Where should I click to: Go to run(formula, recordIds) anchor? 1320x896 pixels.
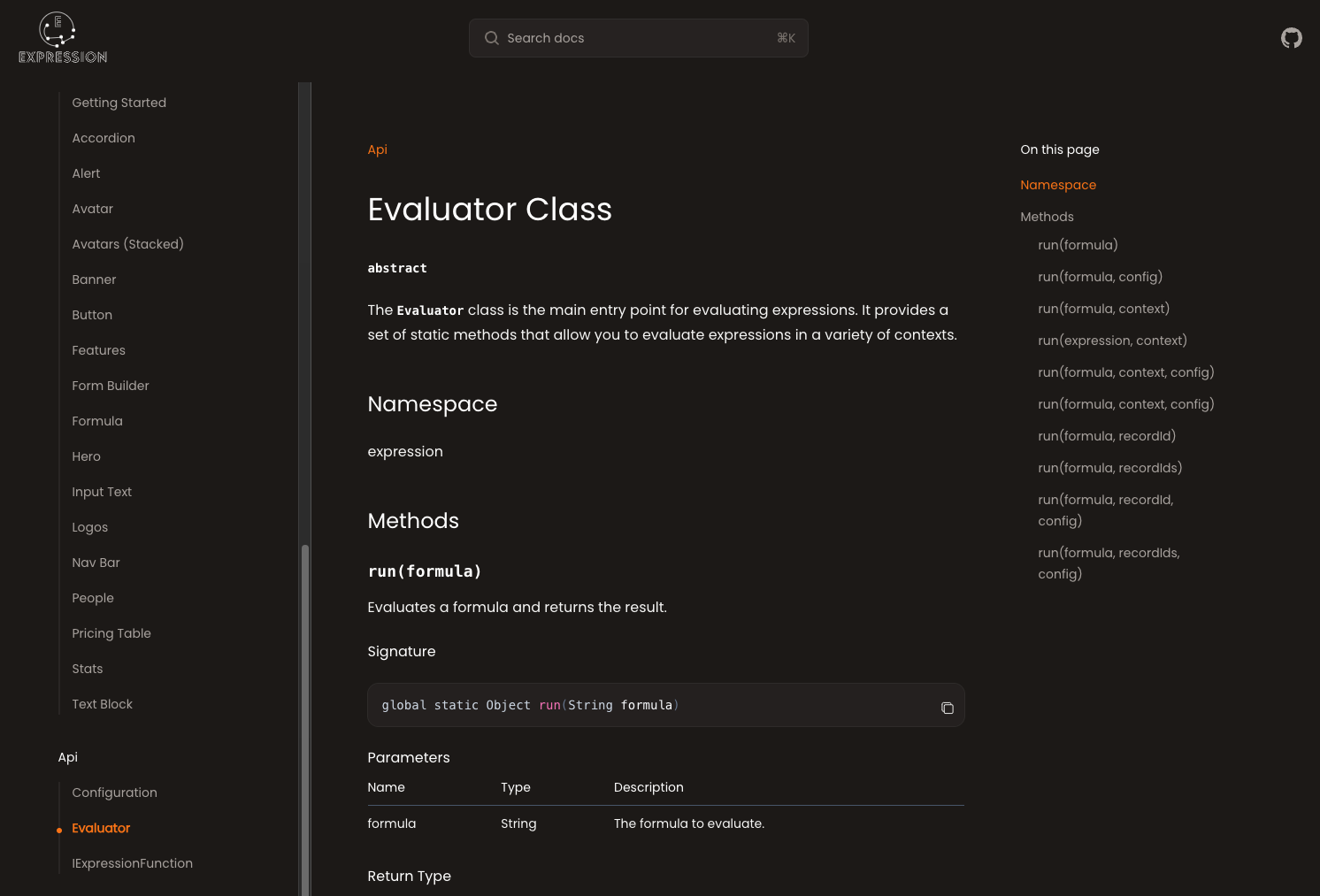click(1109, 468)
